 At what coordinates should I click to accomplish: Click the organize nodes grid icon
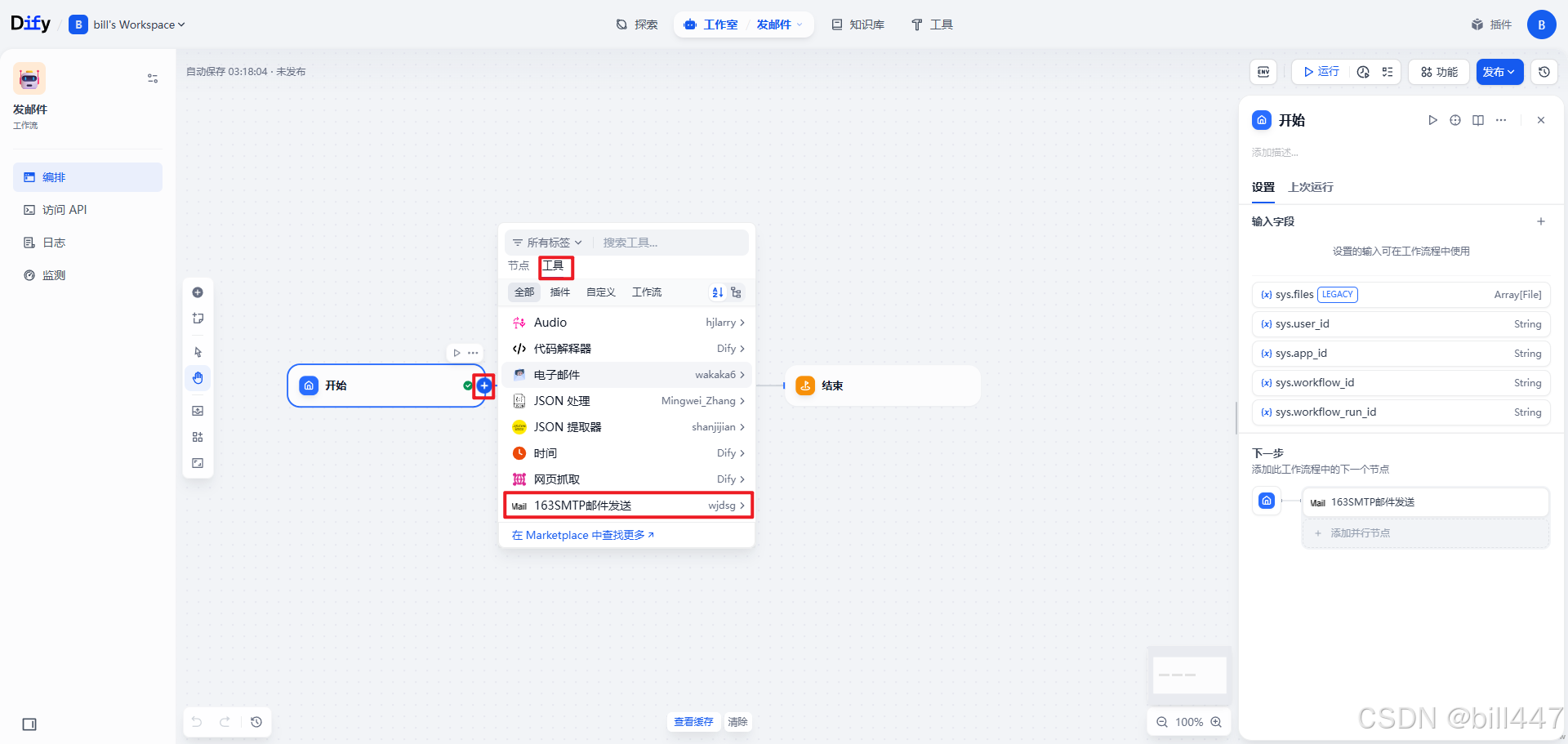(198, 437)
